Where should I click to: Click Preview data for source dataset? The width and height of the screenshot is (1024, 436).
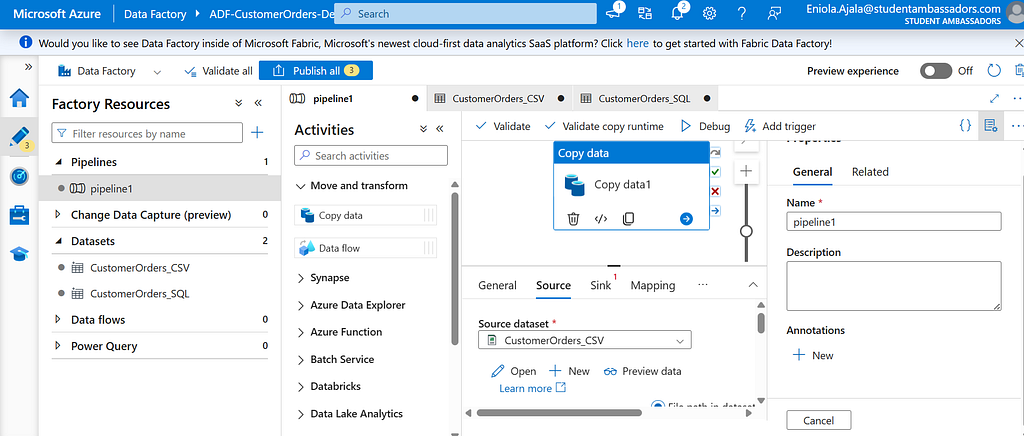point(643,371)
